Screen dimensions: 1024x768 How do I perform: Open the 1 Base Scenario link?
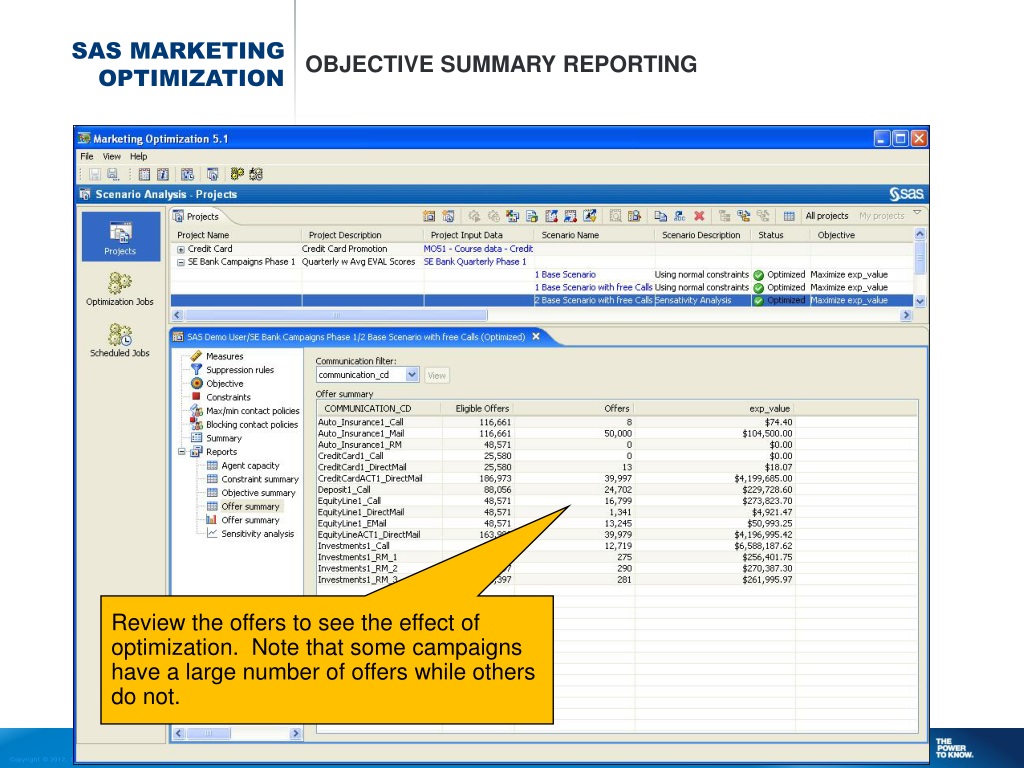[x=565, y=275]
